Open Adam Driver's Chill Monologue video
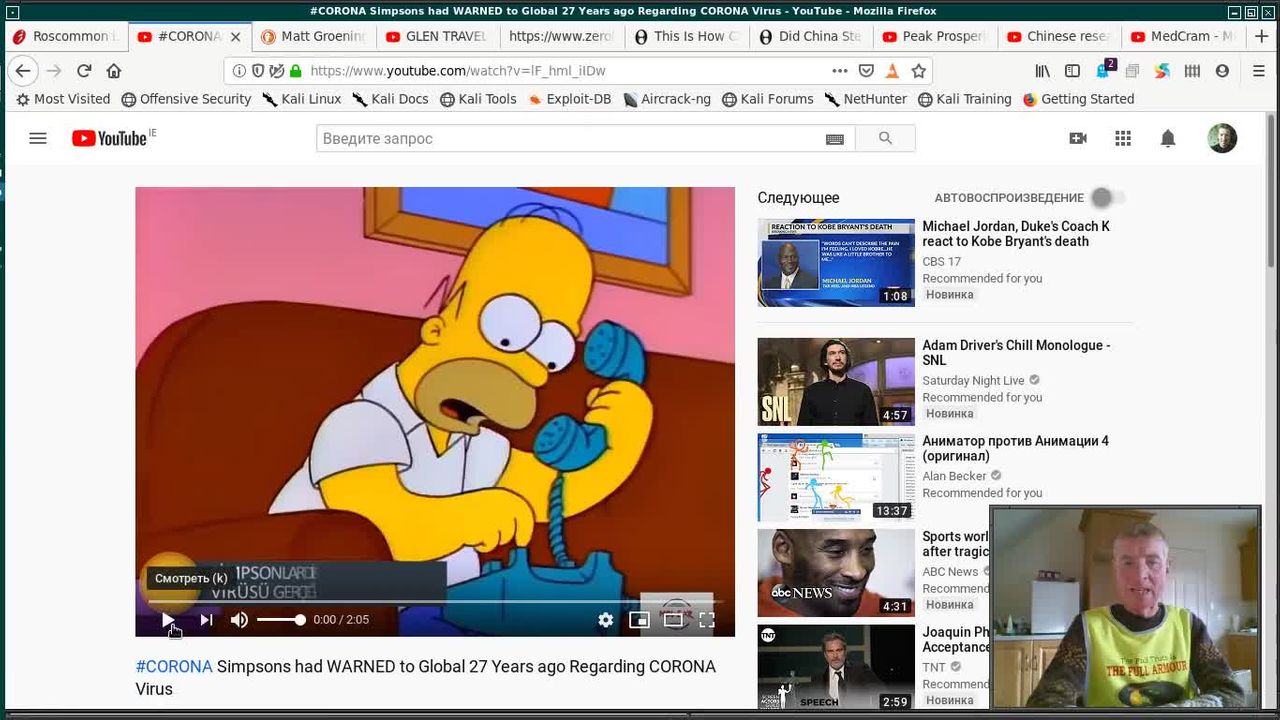 (1015, 353)
